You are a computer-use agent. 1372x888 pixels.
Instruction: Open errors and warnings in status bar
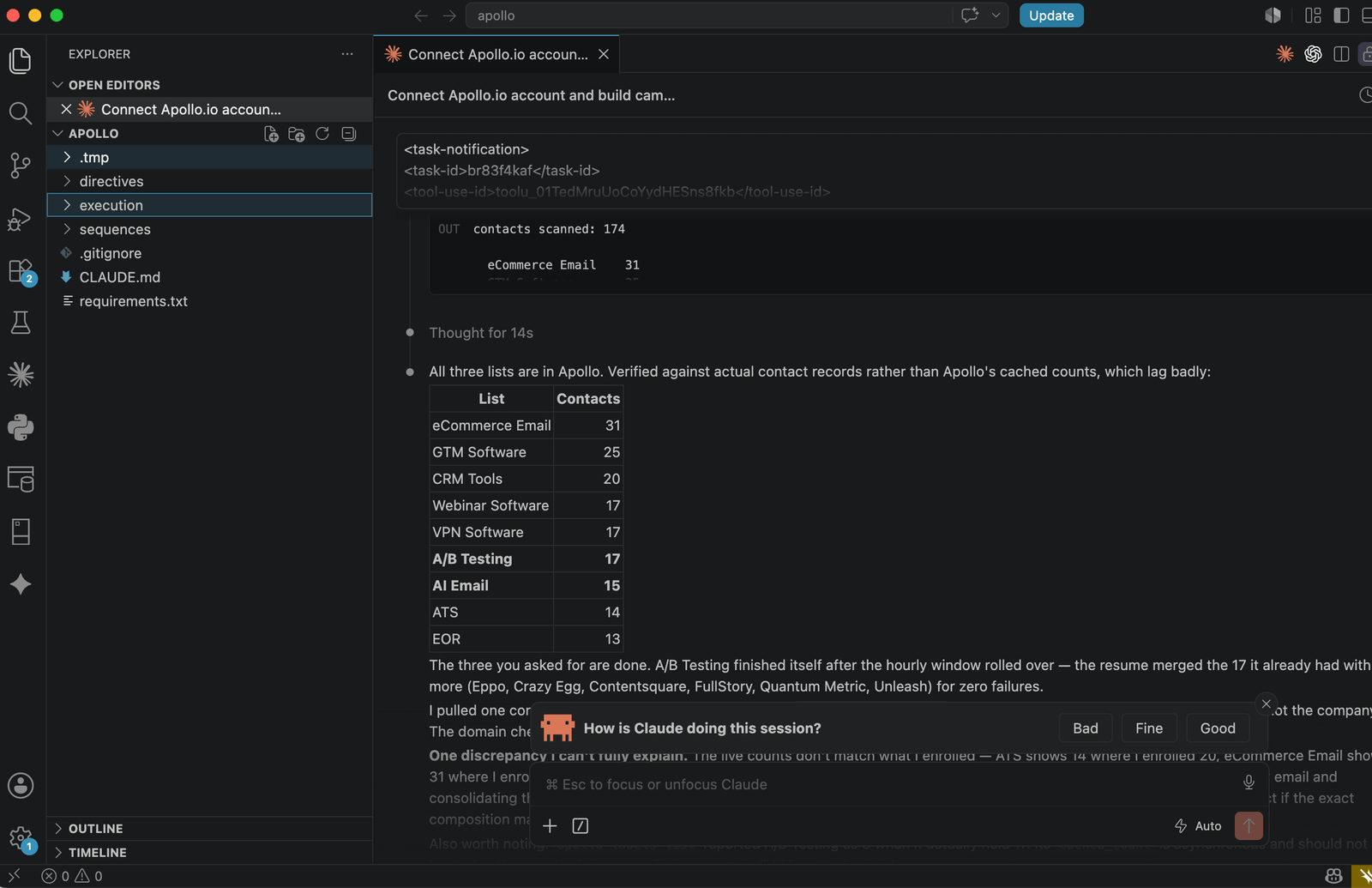point(72,876)
